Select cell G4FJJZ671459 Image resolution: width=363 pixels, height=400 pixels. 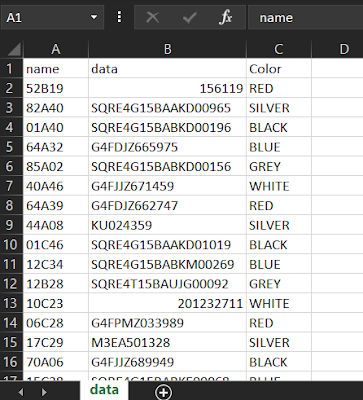click(x=167, y=186)
